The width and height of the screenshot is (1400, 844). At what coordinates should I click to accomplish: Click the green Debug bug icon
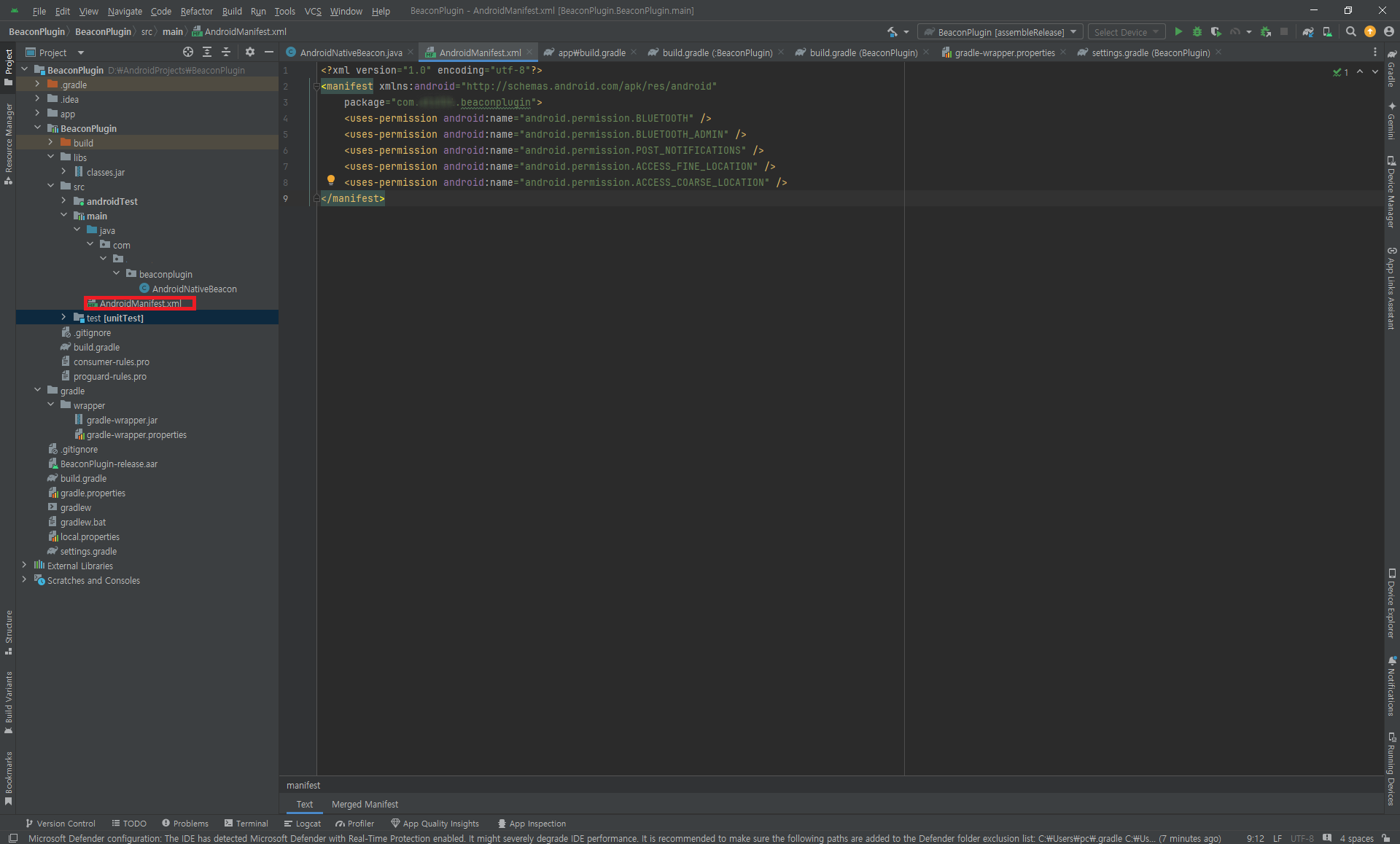coord(1197,32)
